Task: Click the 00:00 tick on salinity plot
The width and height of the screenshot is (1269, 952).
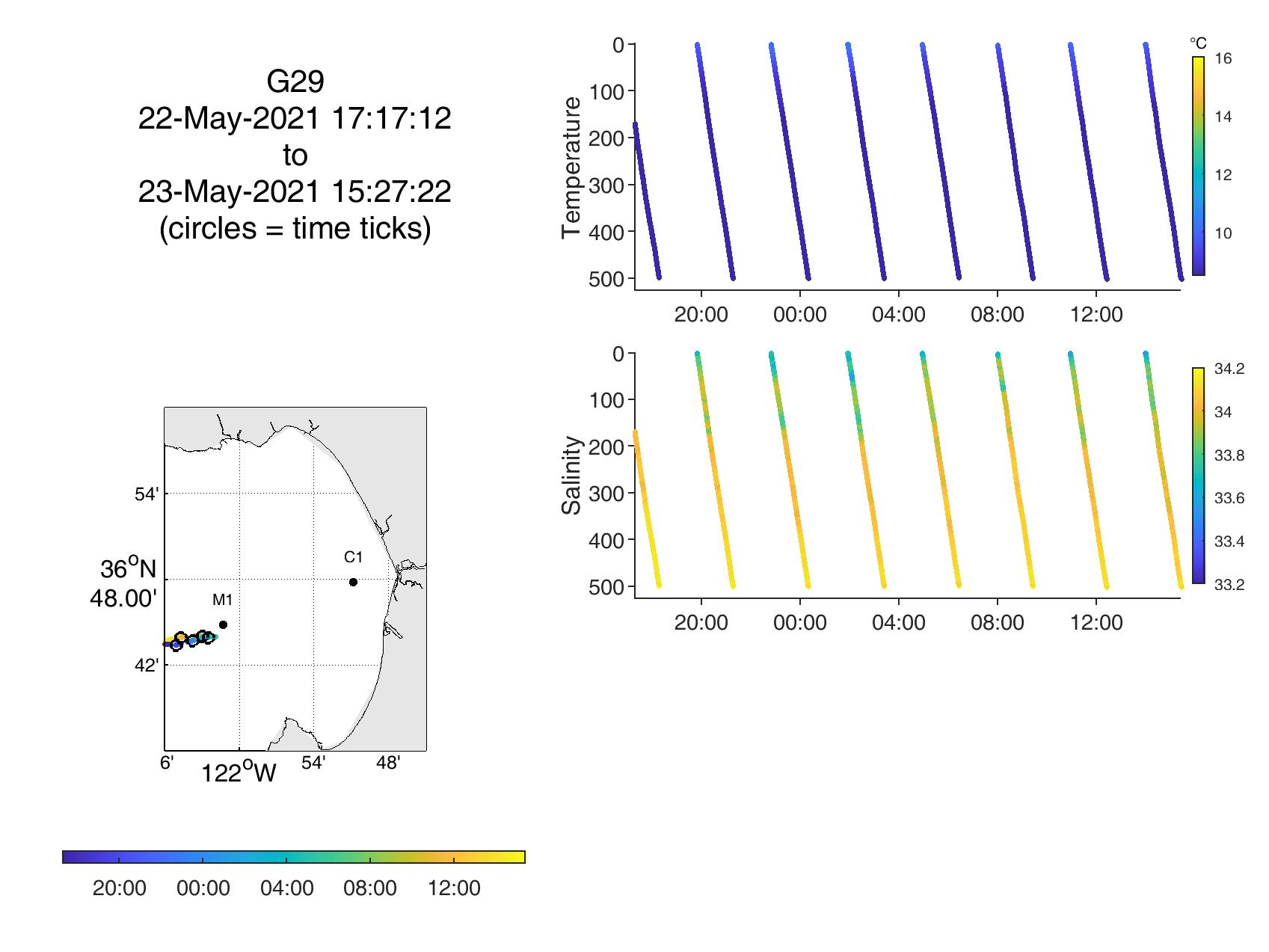Action: coord(799,622)
